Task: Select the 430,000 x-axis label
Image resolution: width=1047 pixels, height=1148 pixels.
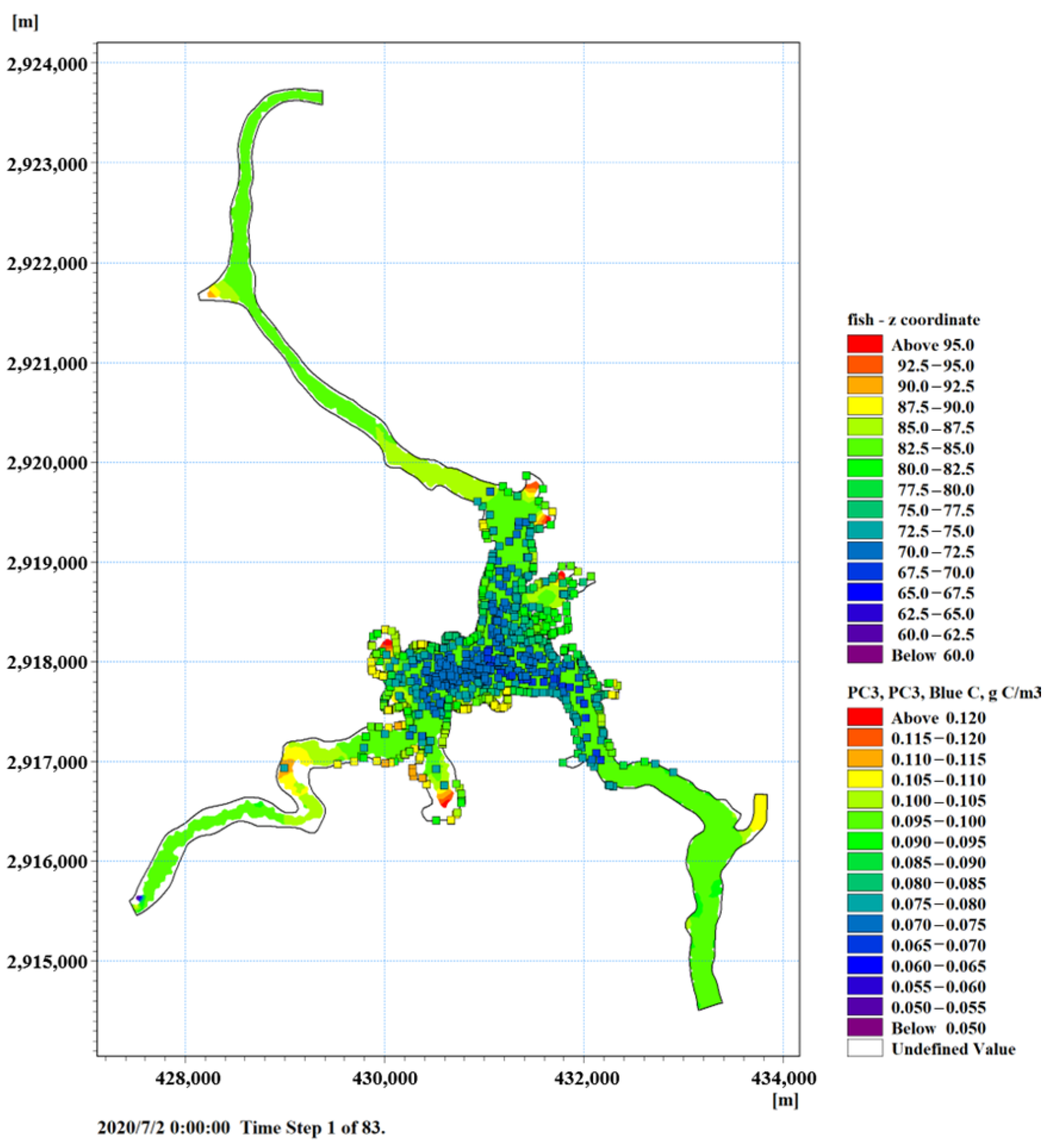Action: [384, 1078]
